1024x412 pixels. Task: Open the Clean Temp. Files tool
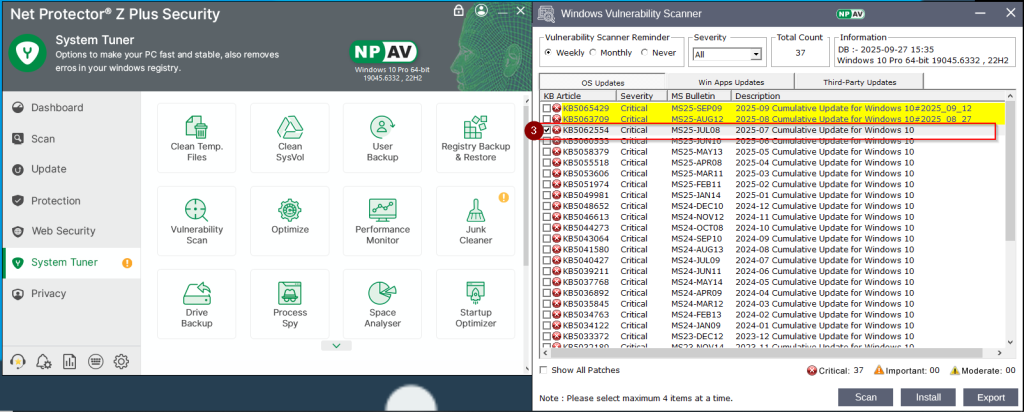(x=196, y=137)
